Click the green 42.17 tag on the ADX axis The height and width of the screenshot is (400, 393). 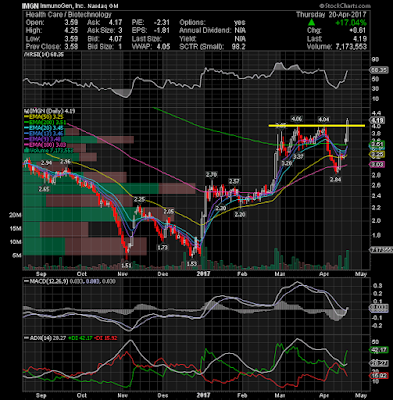[378, 350]
